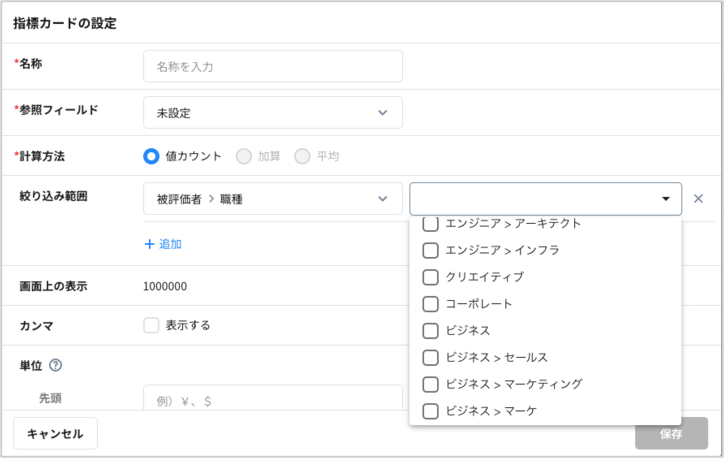This screenshot has height=458, width=724.
Task: Click the 指標カードの設定 heading
Action: pos(65,23)
